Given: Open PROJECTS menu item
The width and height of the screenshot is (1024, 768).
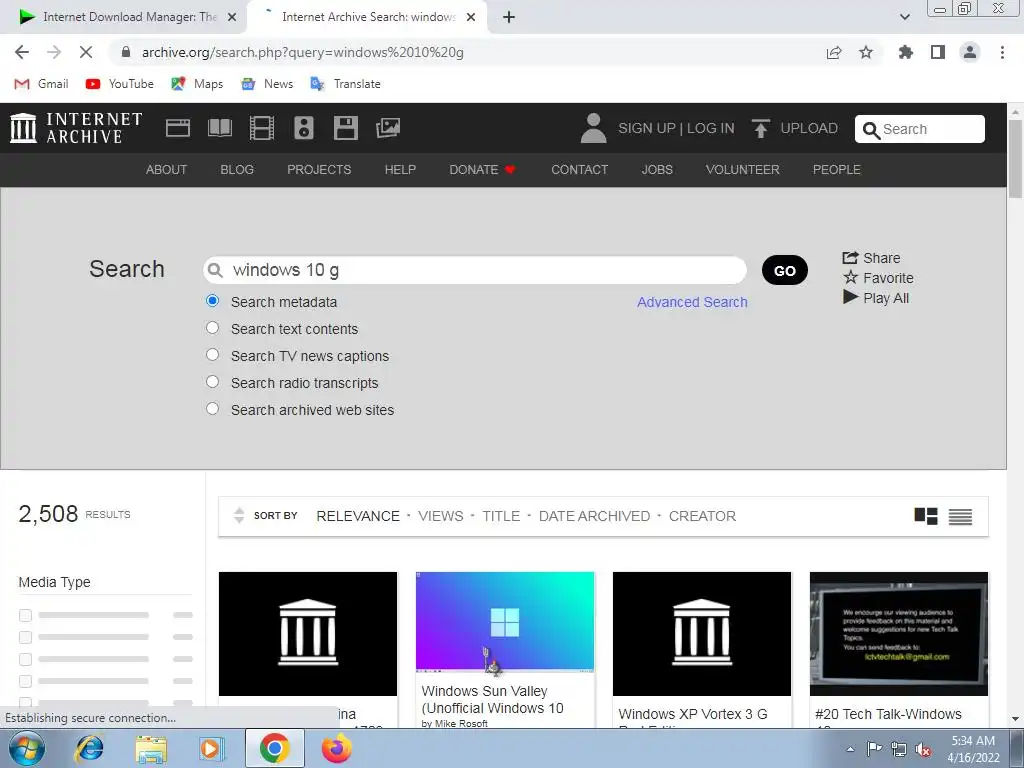Looking at the screenshot, I should pyautogui.click(x=319, y=170).
